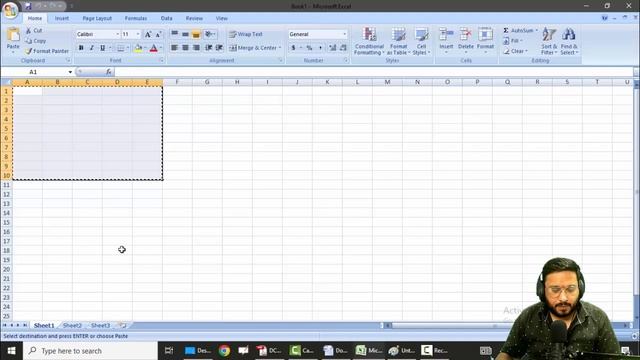Switch to the Insert tab

(x=62, y=18)
